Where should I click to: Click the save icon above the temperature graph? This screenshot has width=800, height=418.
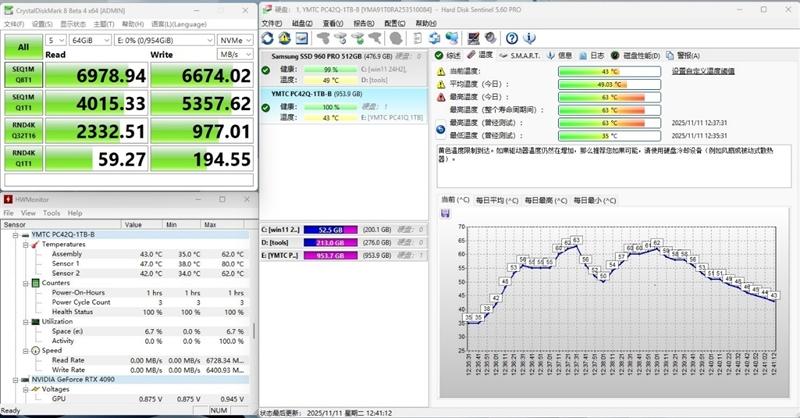point(446,213)
